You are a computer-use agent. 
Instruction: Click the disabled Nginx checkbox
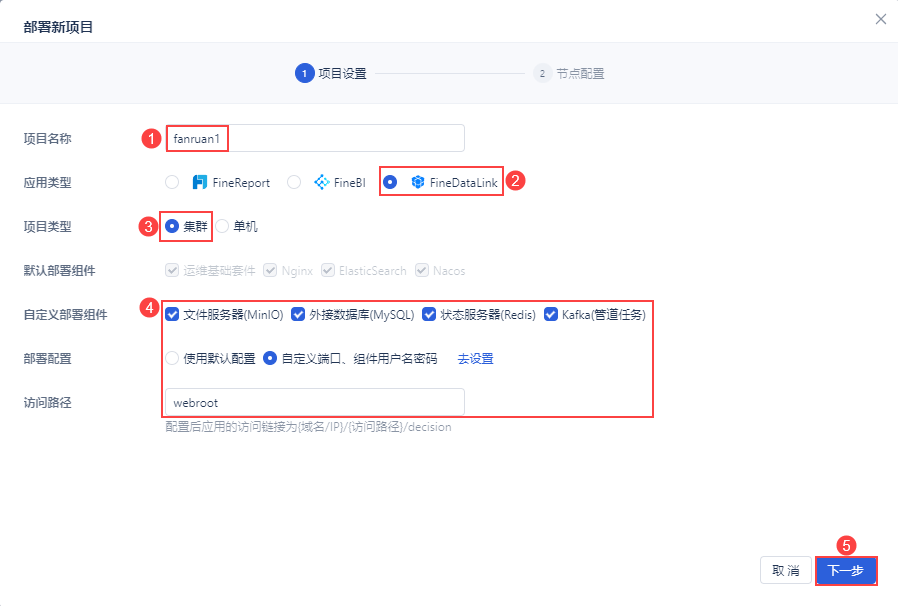(270, 270)
